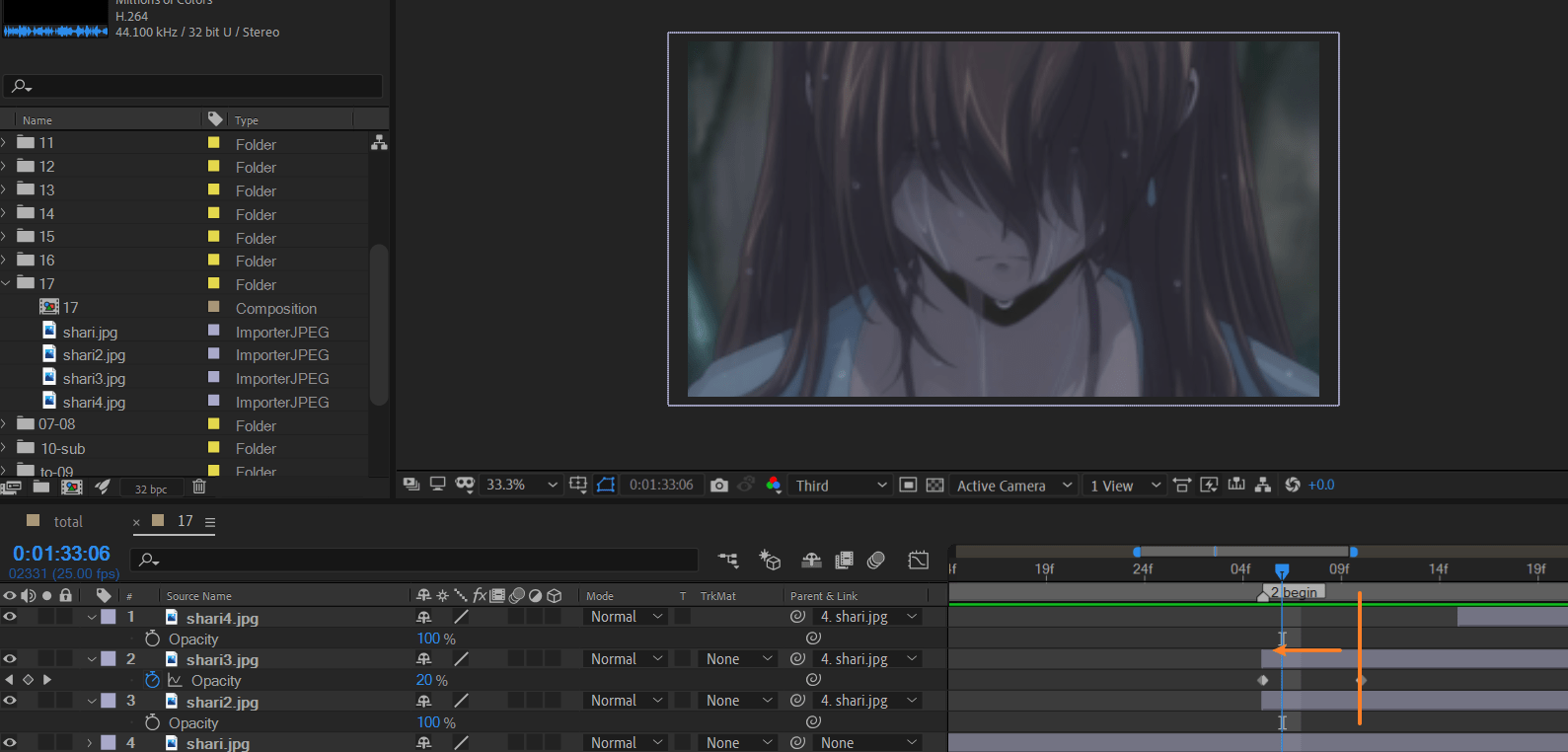Image resolution: width=1568 pixels, height=752 pixels.
Task: Toggle Opacity stopwatch on shari3.jpg
Action: coord(152,680)
